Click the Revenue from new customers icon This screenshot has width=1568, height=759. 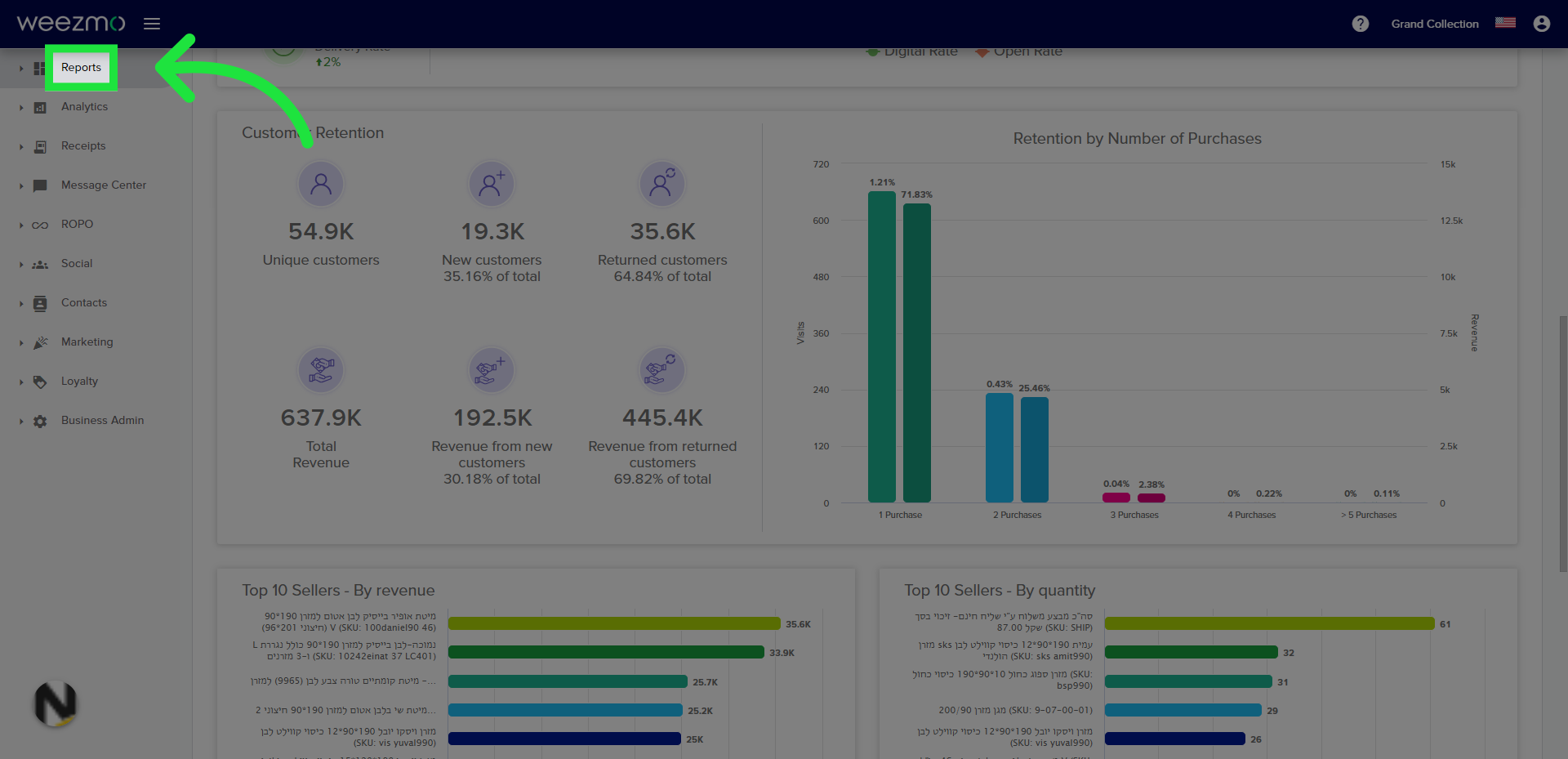(492, 370)
